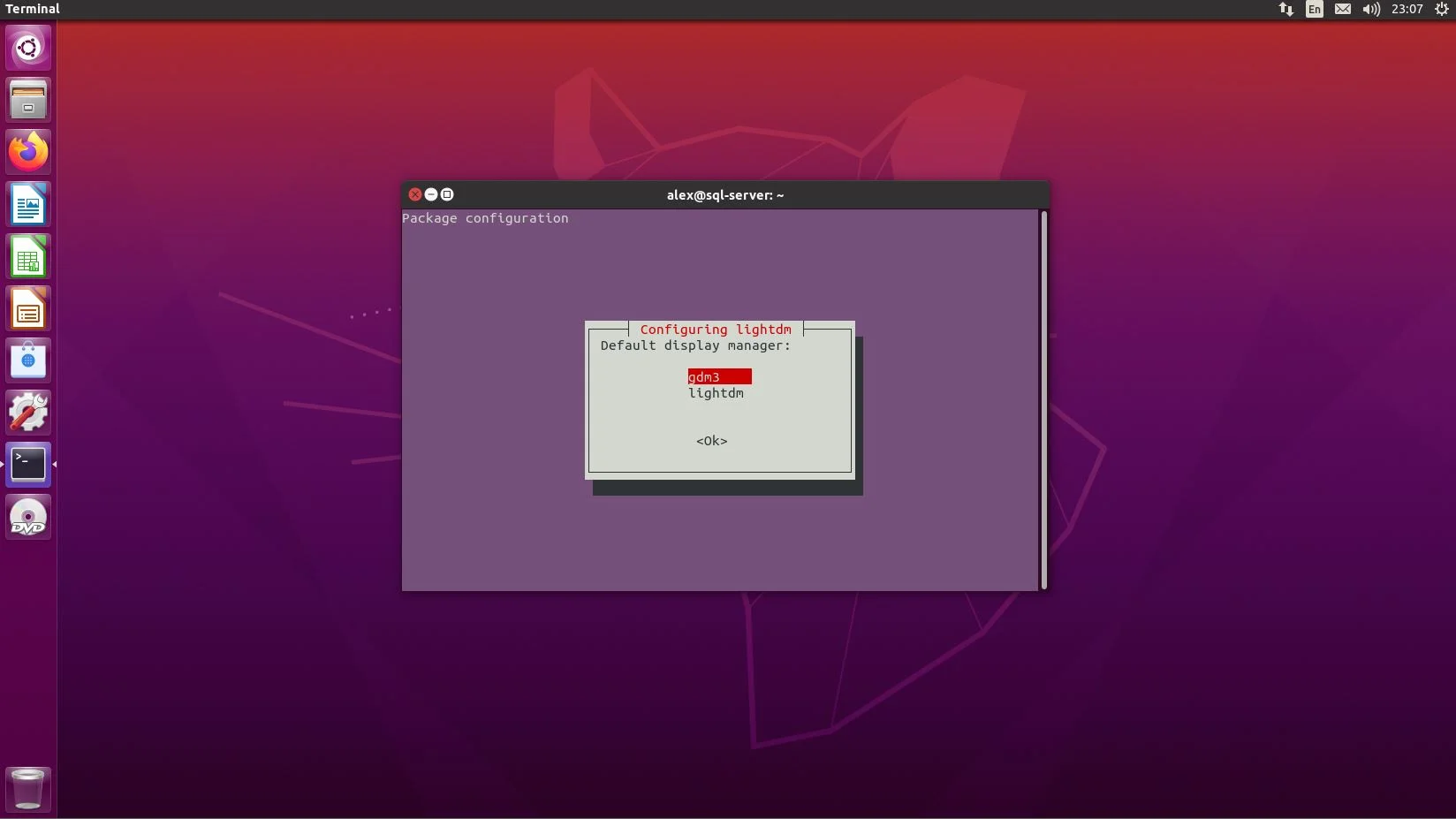Viewport: 1456px width, 819px height.
Task: Open the Ubuntu dash search launcher
Action: click(x=28, y=48)
